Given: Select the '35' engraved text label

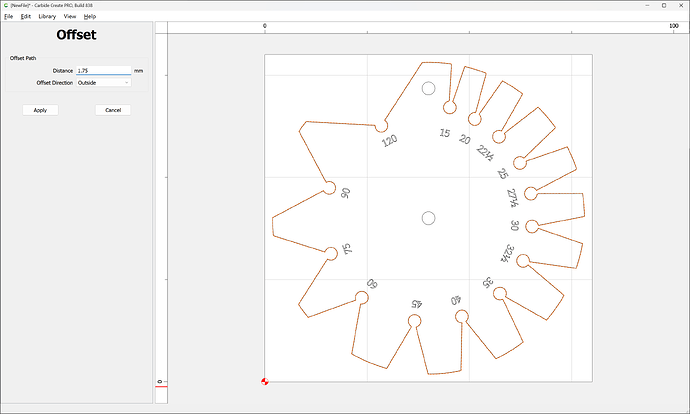Looking at the screenshot, I should pyautogui.click(x=487, y=283).
